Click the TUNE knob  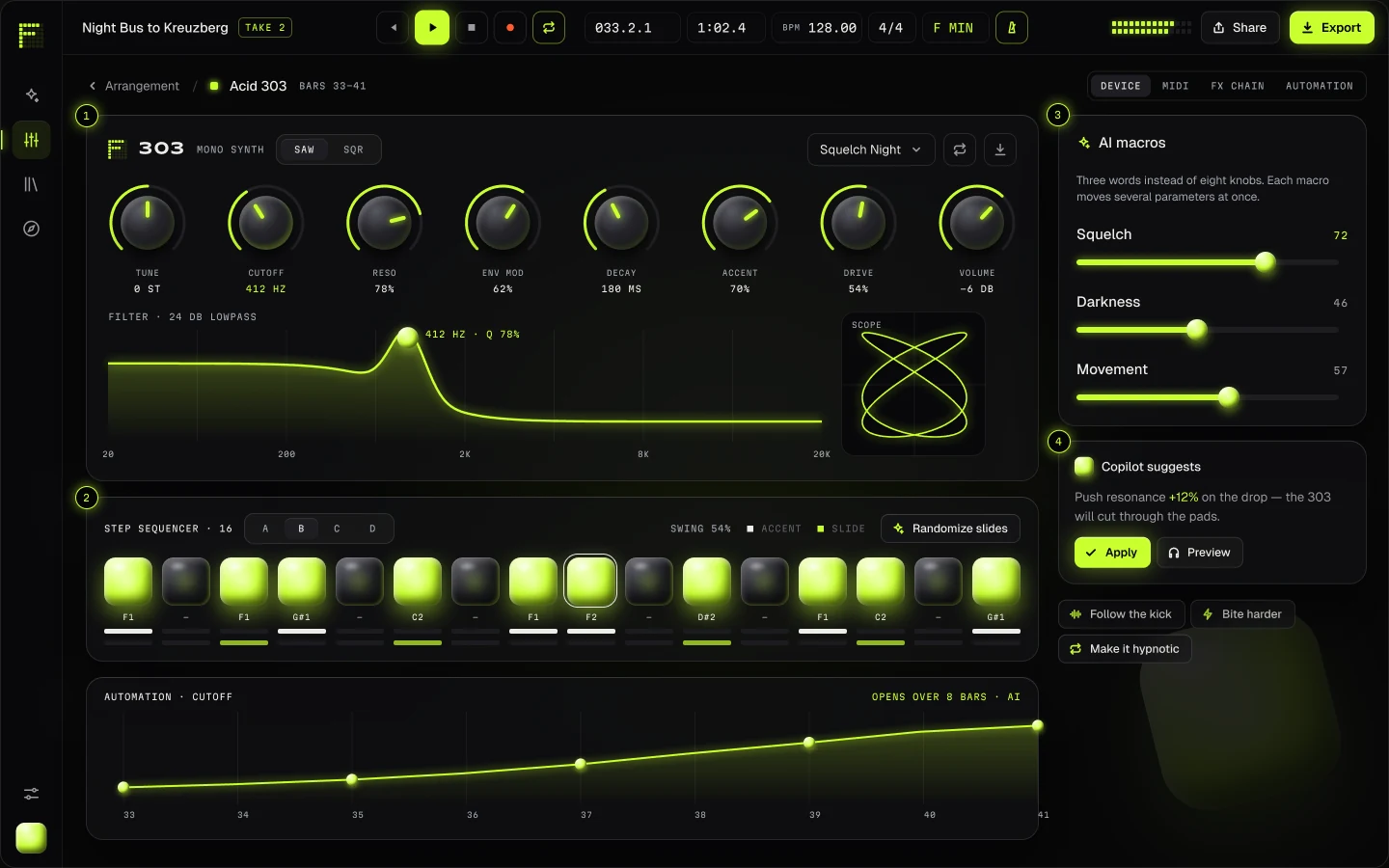(147, 222)
